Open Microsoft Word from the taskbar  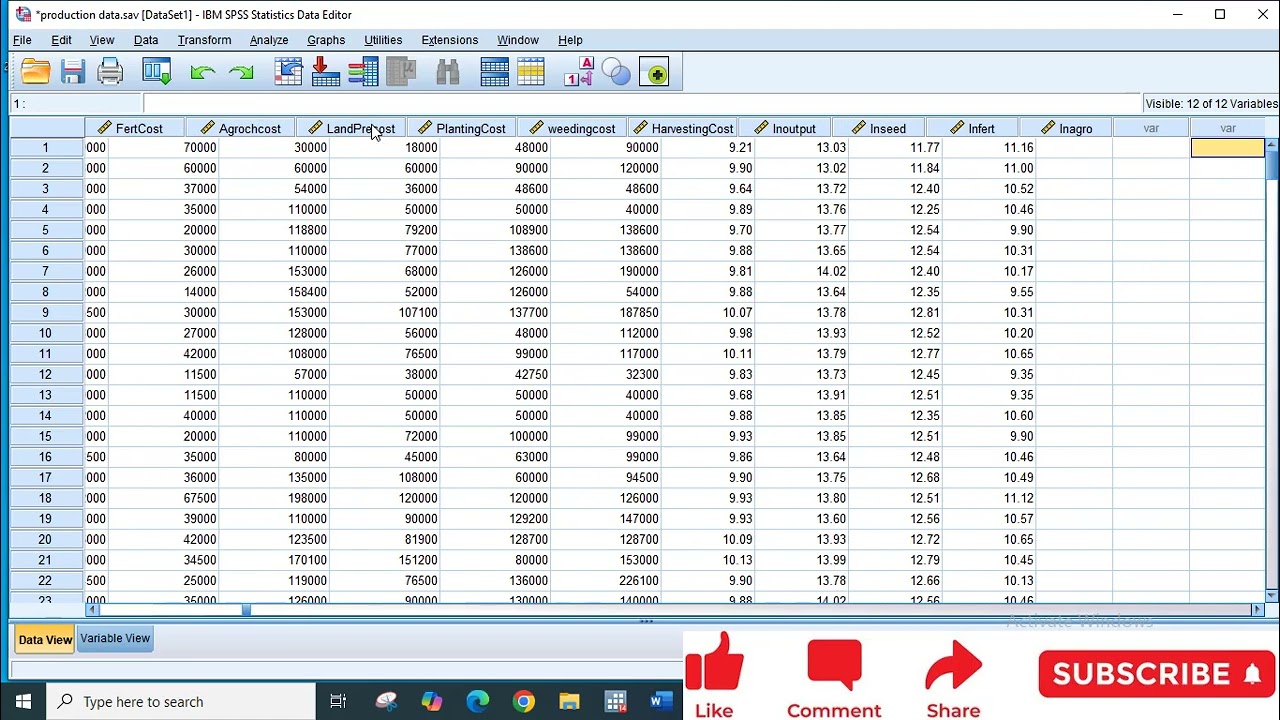[660, 701]
